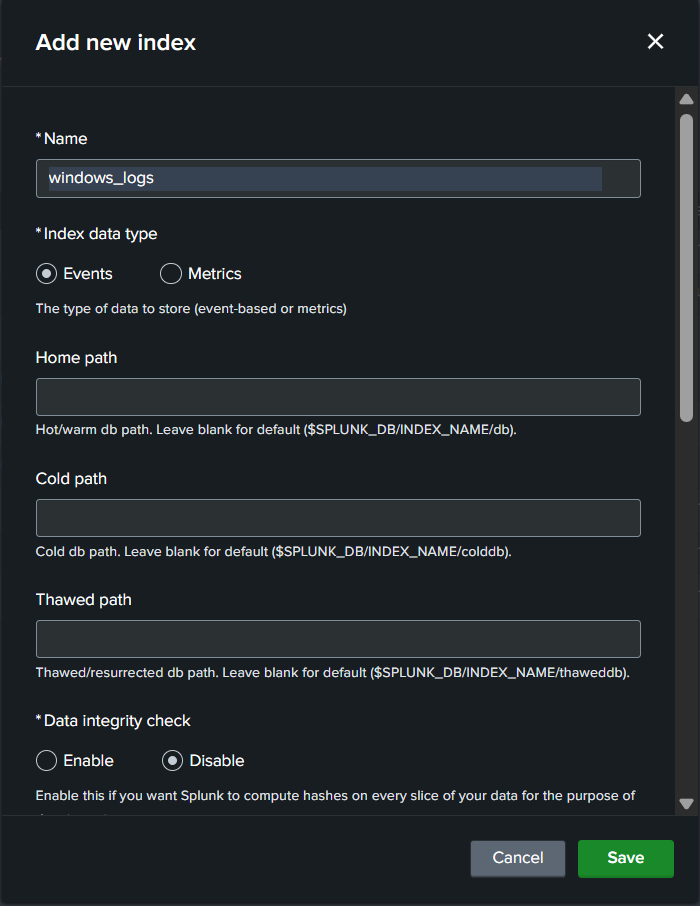This screenshot has width=700, height=906.
Task: Click the Home path label
Action: pyautogui.click(x=76, y=357)
